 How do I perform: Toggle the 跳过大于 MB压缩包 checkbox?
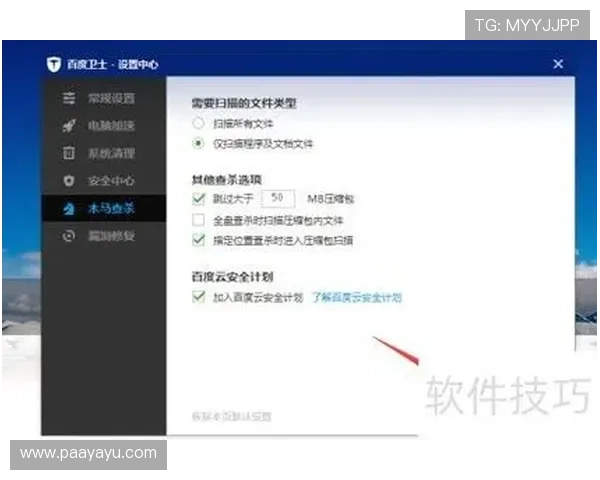click(199, 198)
